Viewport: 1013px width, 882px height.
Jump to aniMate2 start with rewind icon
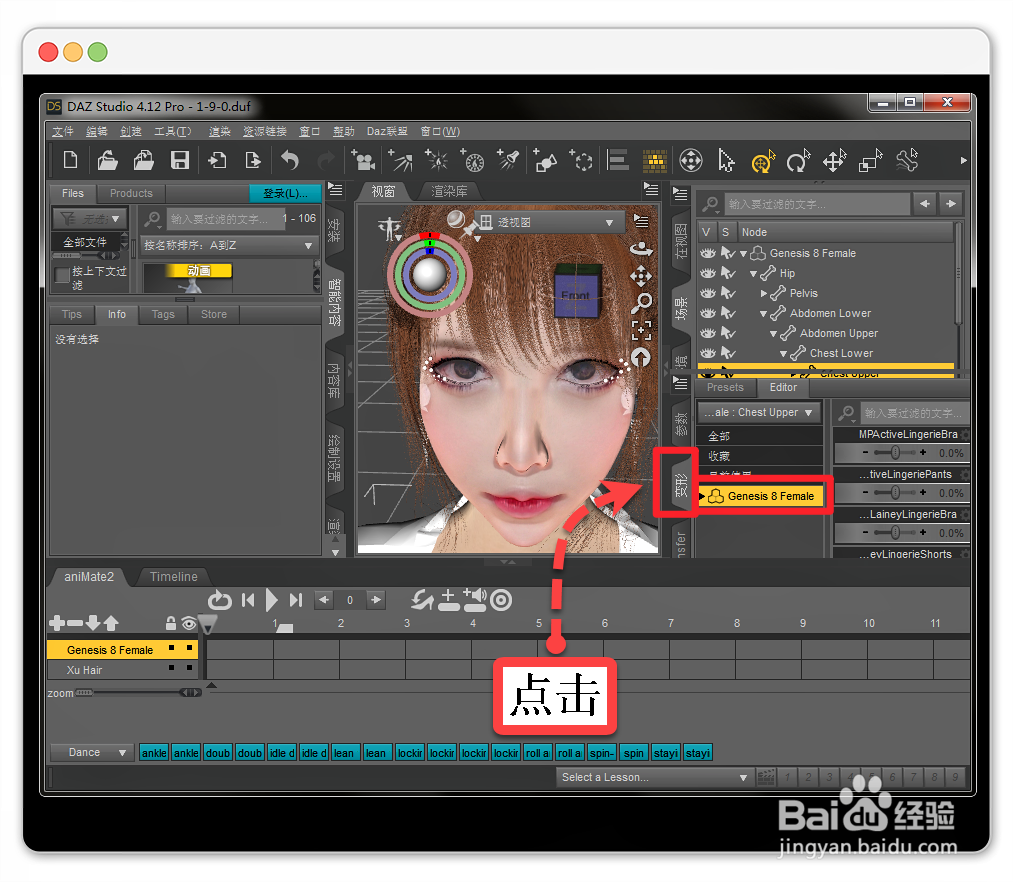(247, 600)
